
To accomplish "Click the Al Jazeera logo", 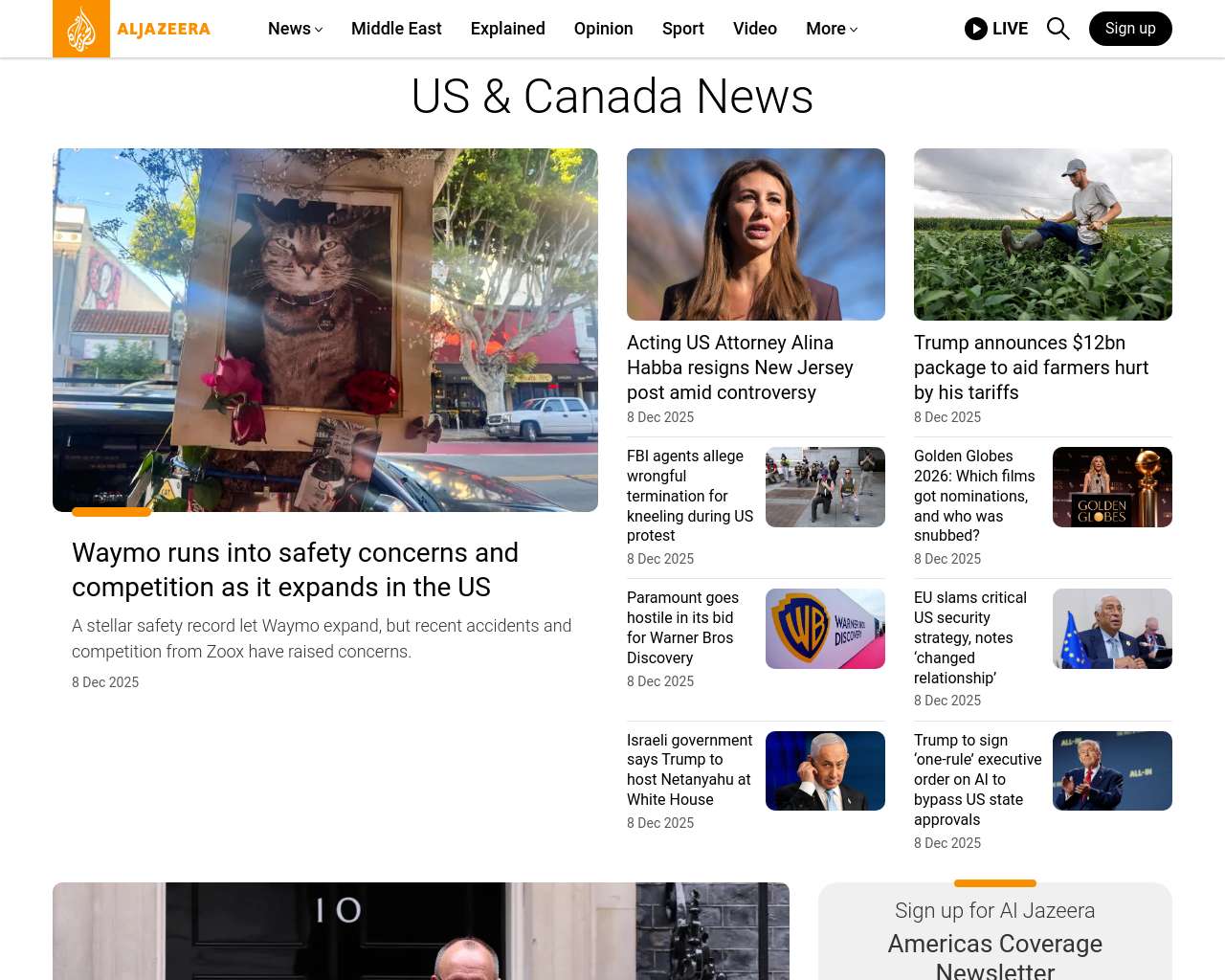I will [132, 29].
